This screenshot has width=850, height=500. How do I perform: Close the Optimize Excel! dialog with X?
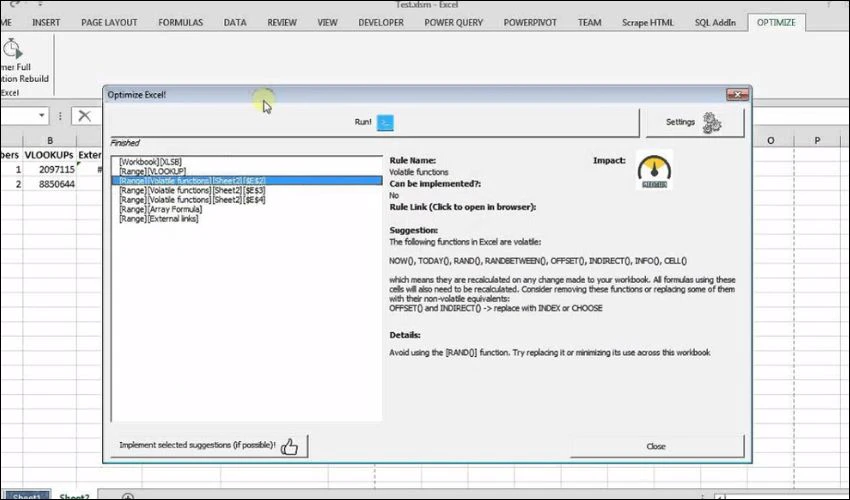737,94
